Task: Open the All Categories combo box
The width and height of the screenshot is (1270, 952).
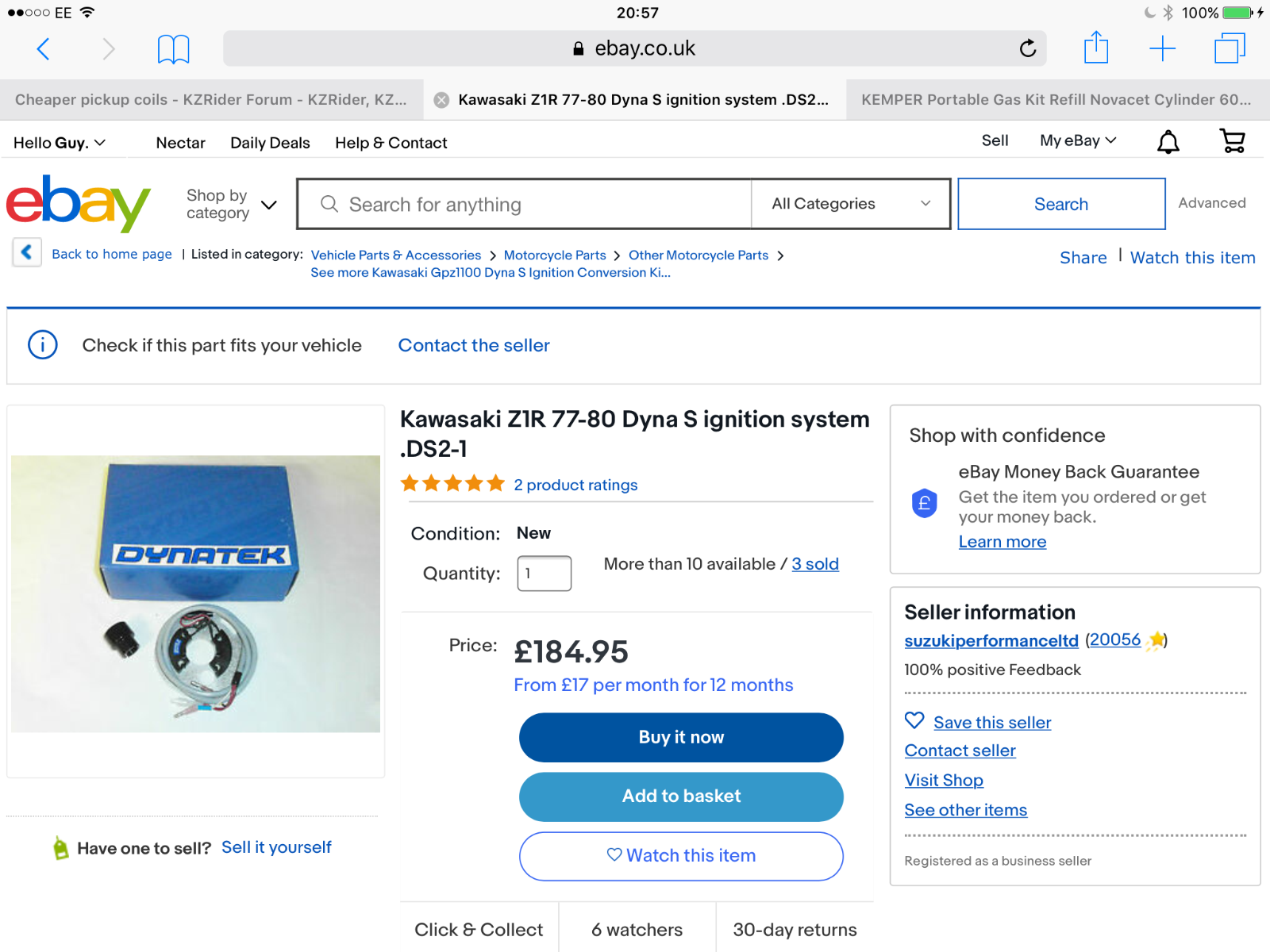Action: point(851,204)
